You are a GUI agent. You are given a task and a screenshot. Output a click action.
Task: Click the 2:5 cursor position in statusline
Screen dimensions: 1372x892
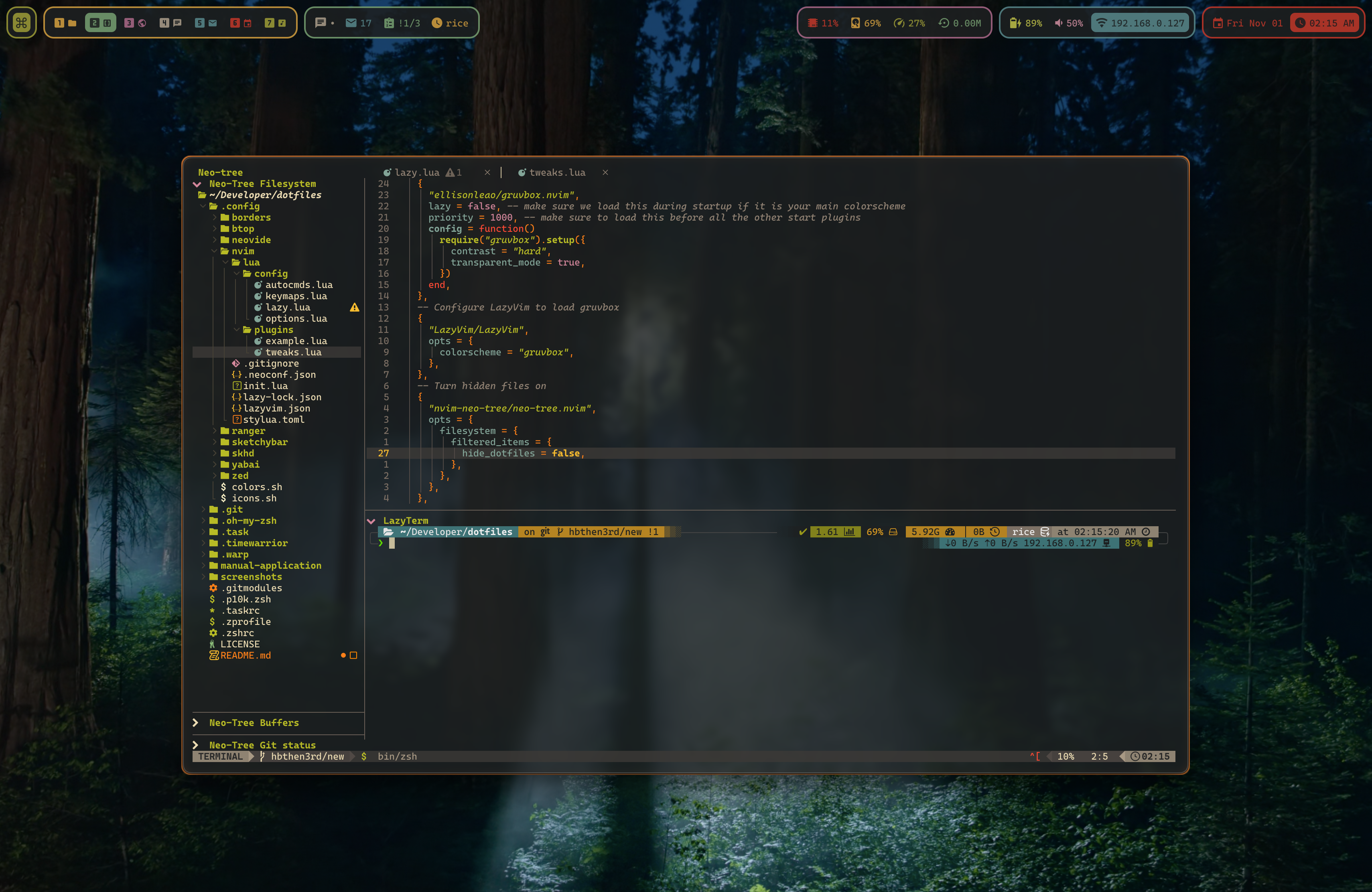[x=1099, y=756]
